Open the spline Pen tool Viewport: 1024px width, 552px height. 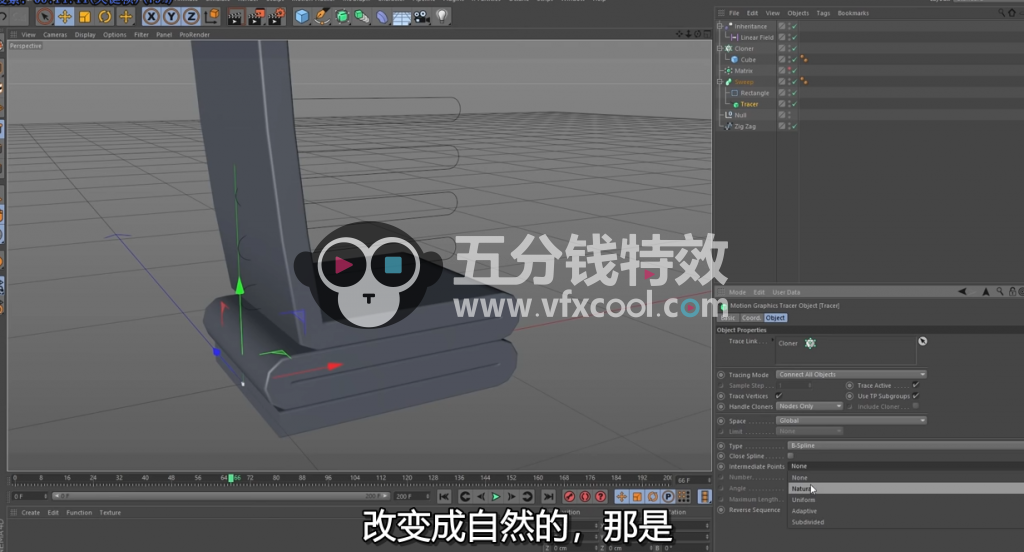[x=322, y=17]
